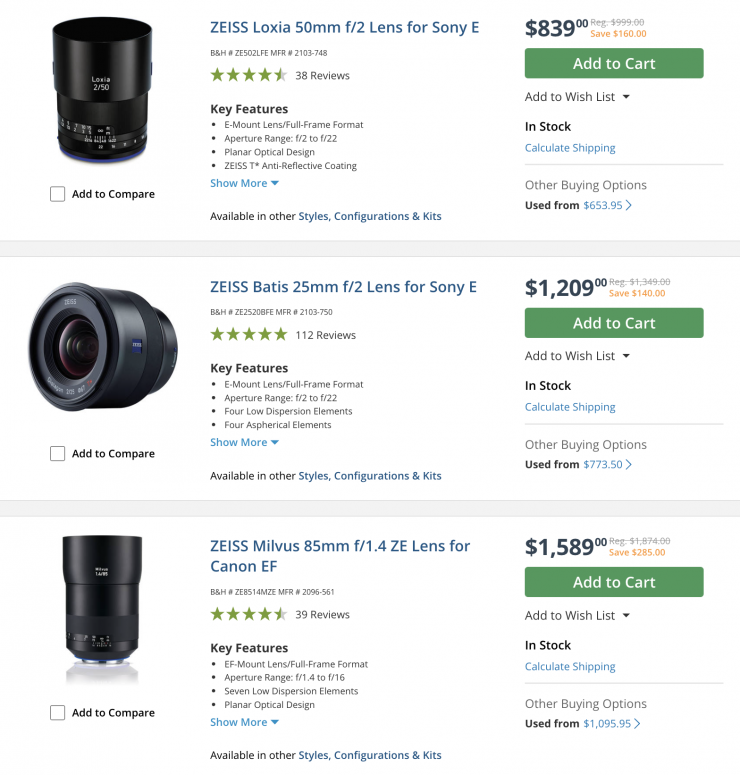The image size is (740, 775).
Task: Check Add to Compare for Loxia 50mm
Action: click(x=58, y=194)
